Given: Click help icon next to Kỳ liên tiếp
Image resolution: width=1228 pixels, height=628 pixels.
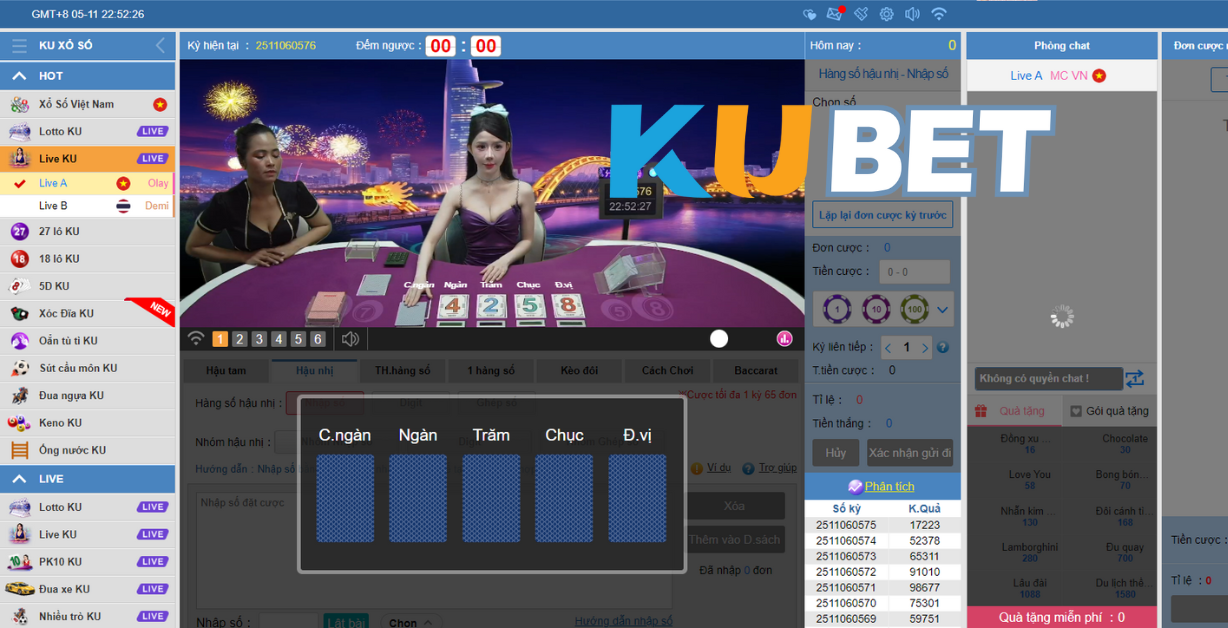Looking at the screenshot, I should pos(942,348).
